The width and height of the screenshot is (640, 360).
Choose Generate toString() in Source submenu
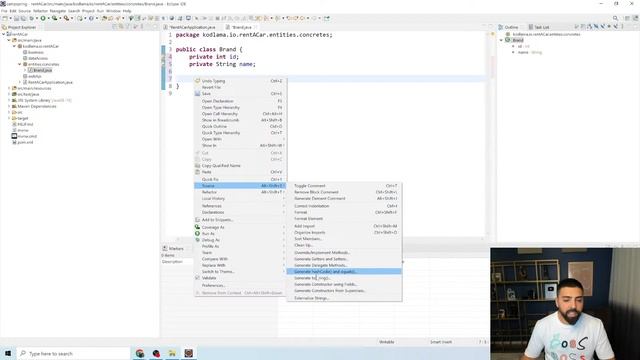tap(344, 278)
